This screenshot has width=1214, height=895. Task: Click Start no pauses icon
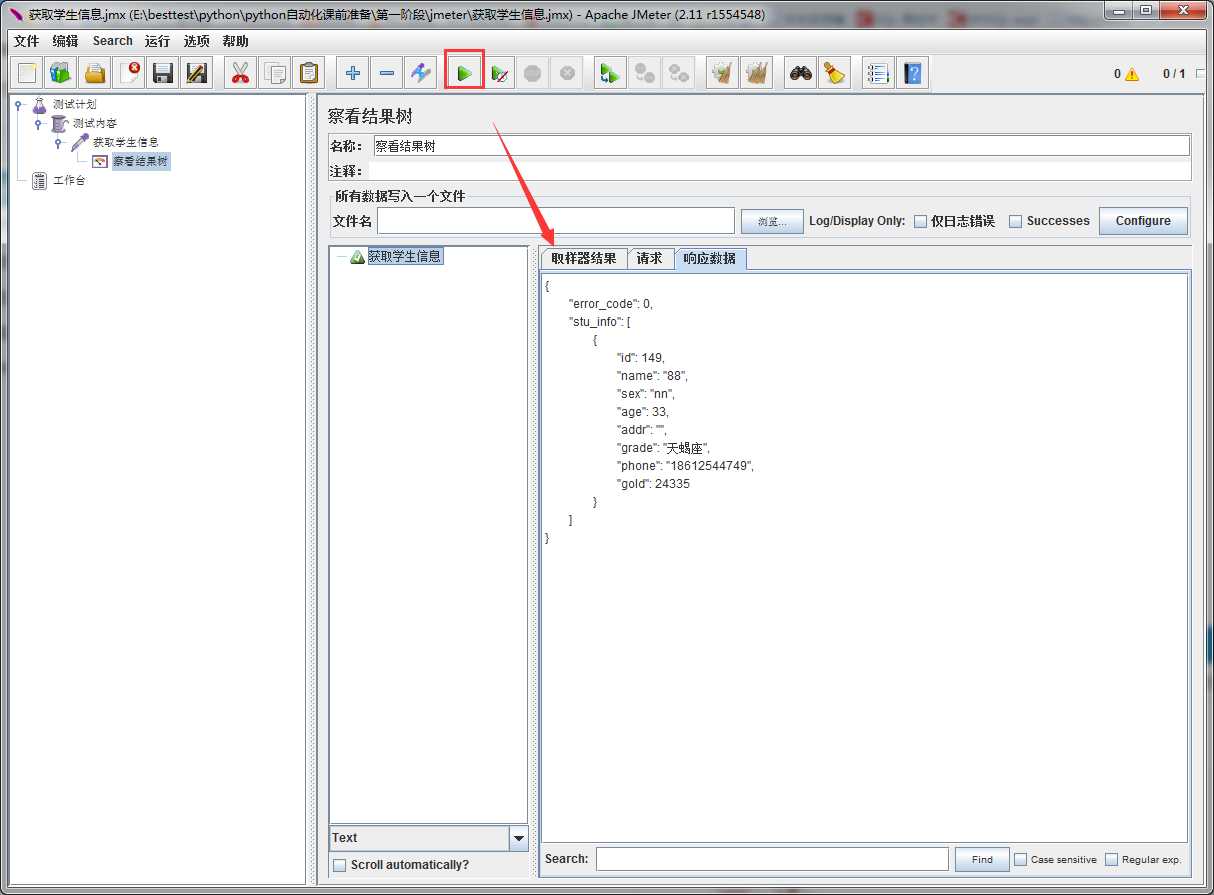pos(500,73)
